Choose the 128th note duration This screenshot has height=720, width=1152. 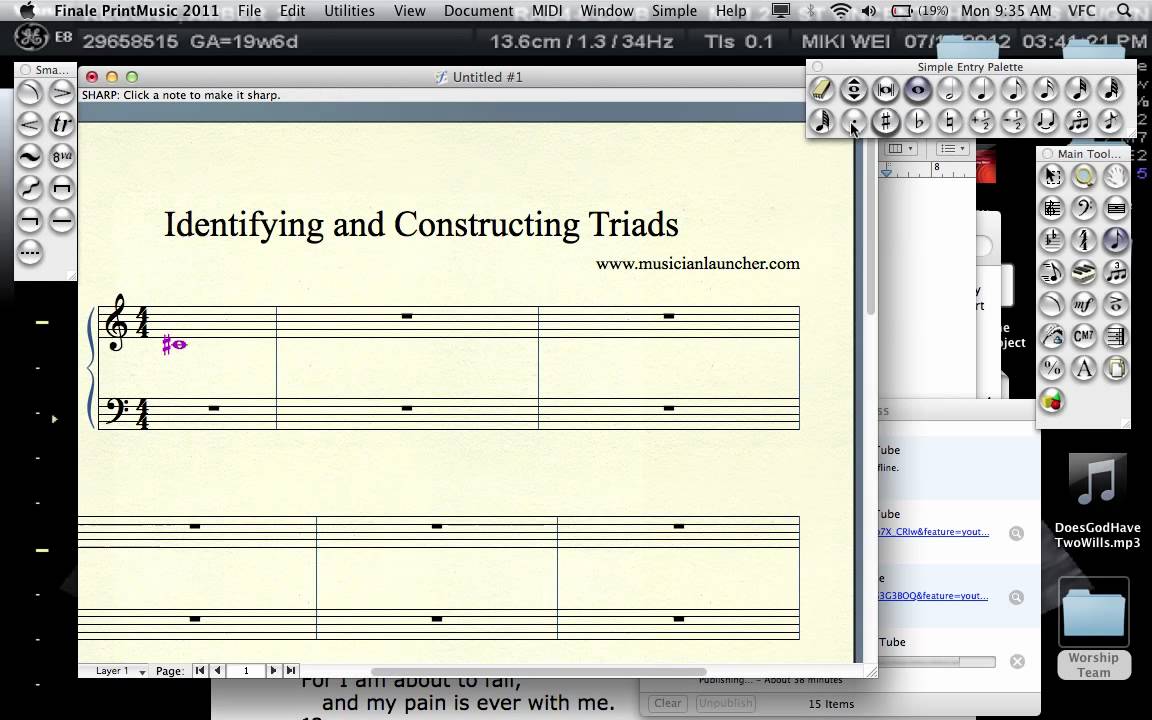pyautogui.click(x=821, y=121)
